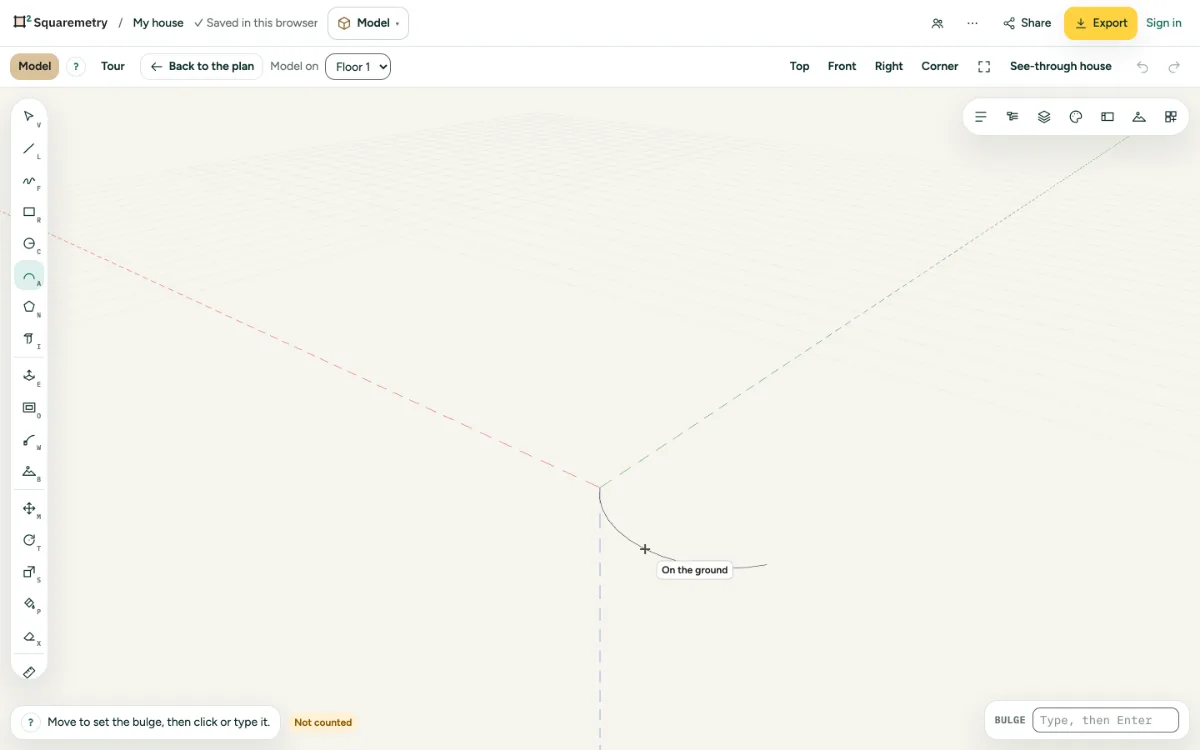Pick the Eraser tool

coord(29,636)
